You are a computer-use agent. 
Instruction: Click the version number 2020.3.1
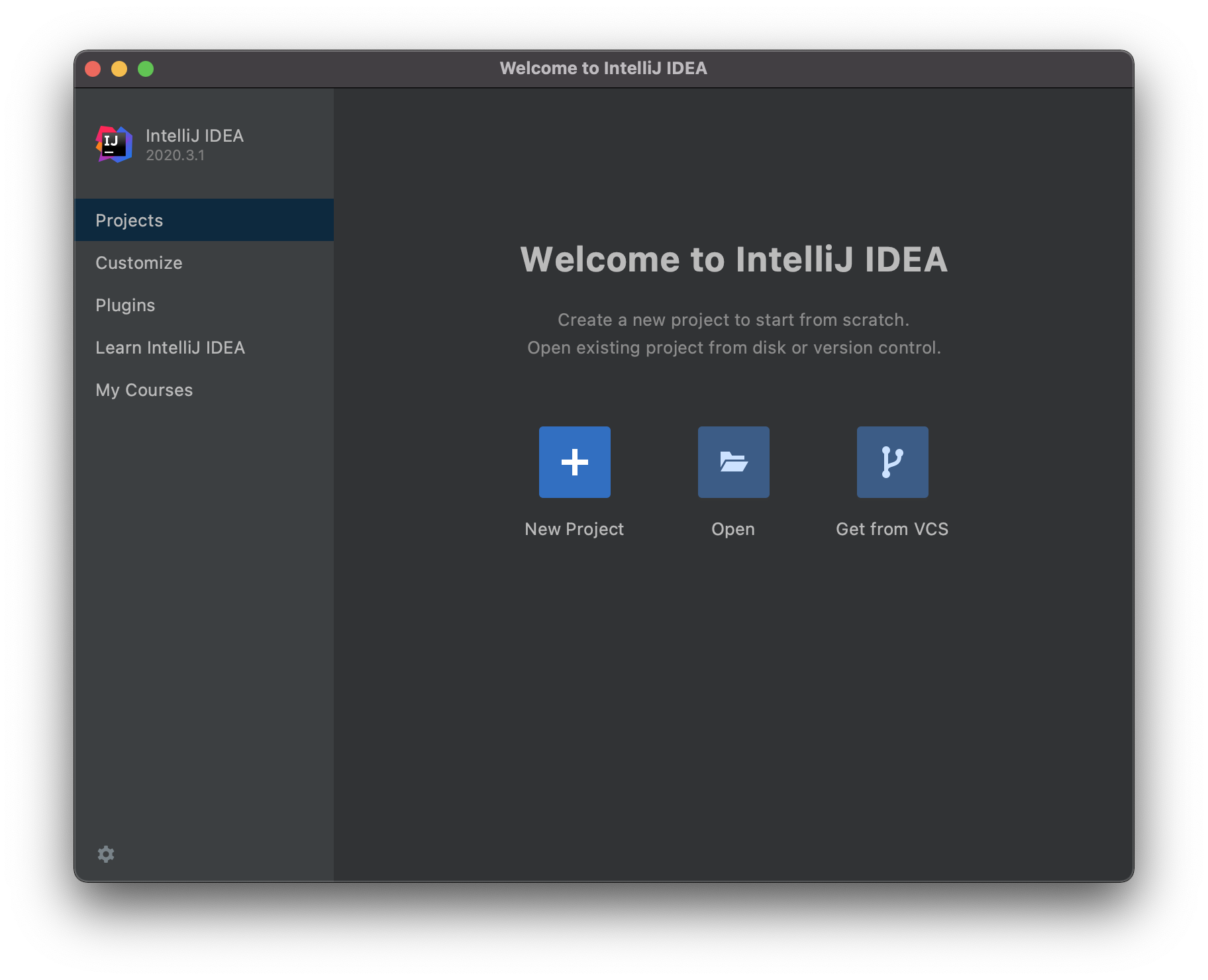click(175, 155)
